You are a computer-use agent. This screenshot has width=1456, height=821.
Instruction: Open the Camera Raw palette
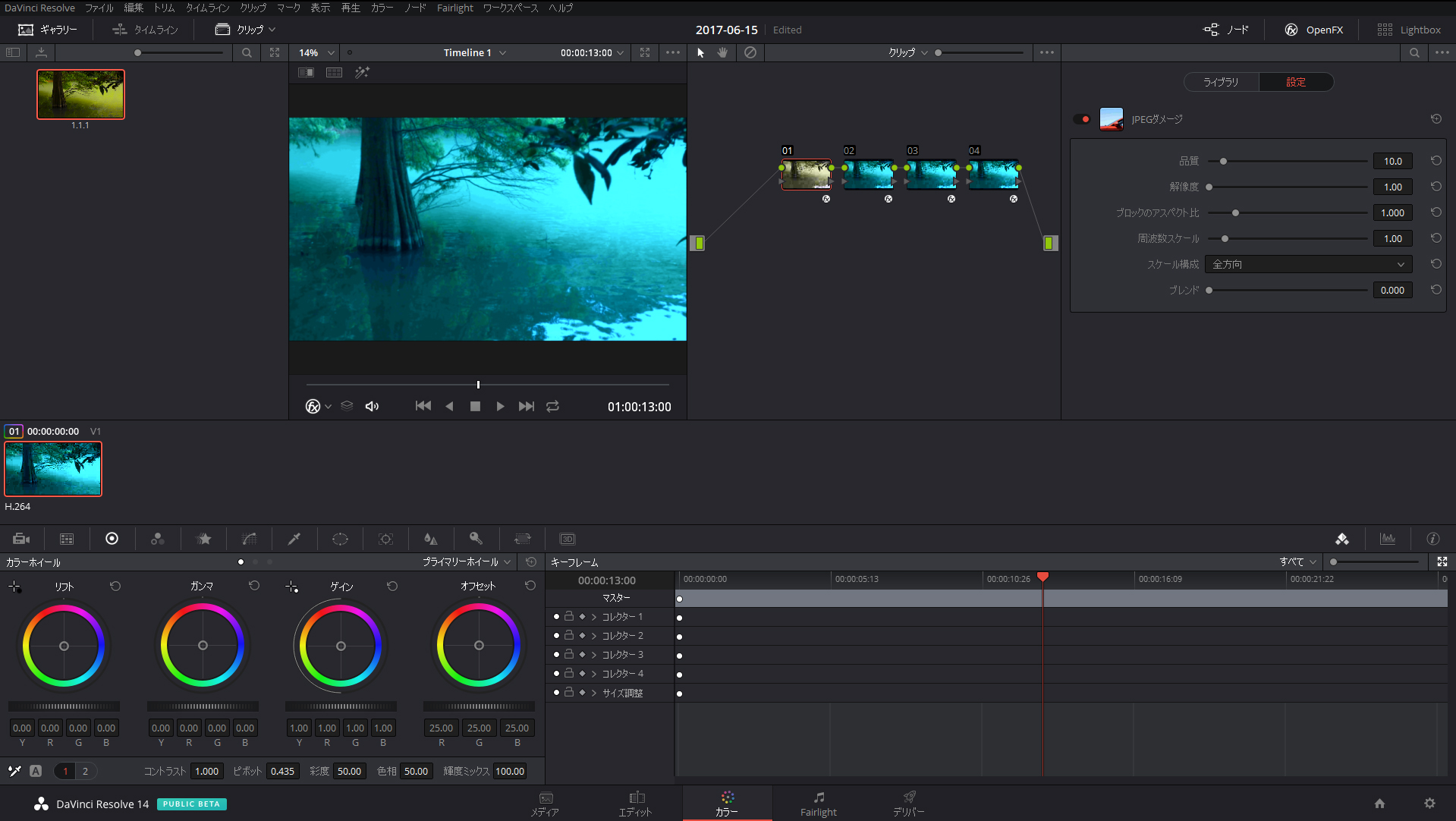[x=21, y=539]
